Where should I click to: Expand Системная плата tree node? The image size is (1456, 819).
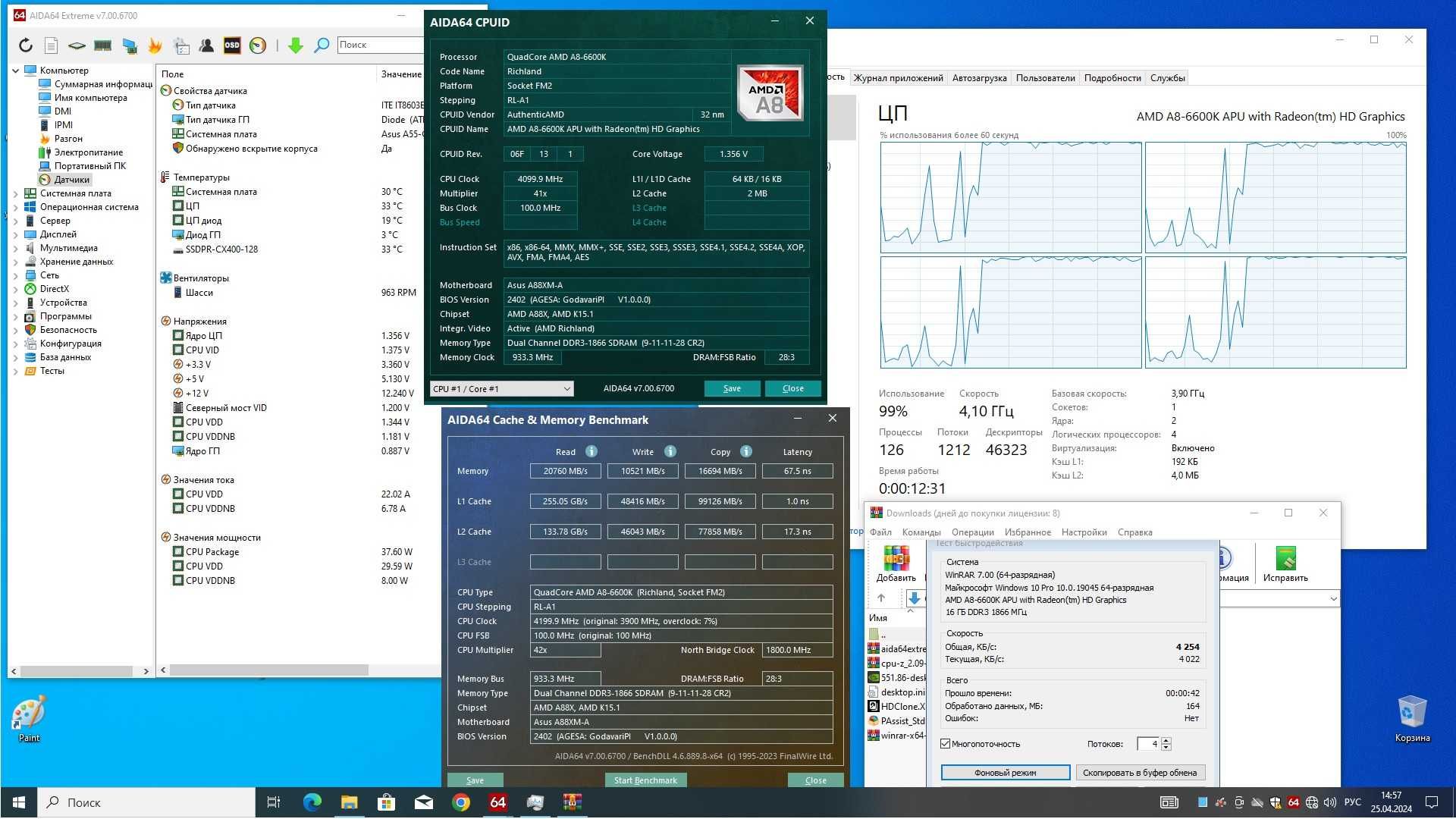[15, 193]
